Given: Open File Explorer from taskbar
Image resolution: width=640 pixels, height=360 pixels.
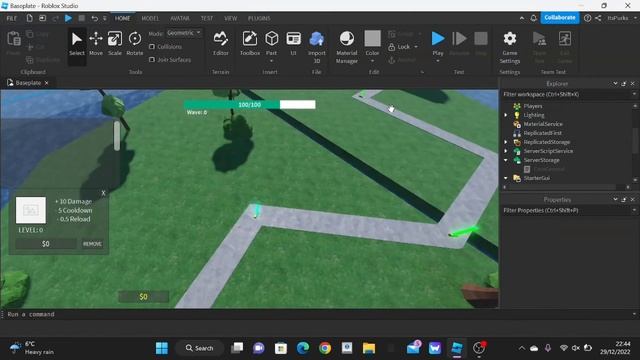Looking at the screenshot, I should pos(369,348).
